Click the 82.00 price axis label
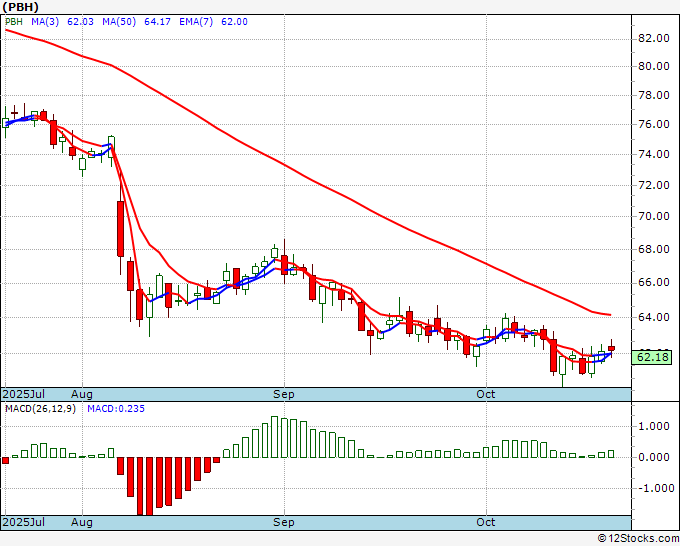 click(x=654, y=38)
